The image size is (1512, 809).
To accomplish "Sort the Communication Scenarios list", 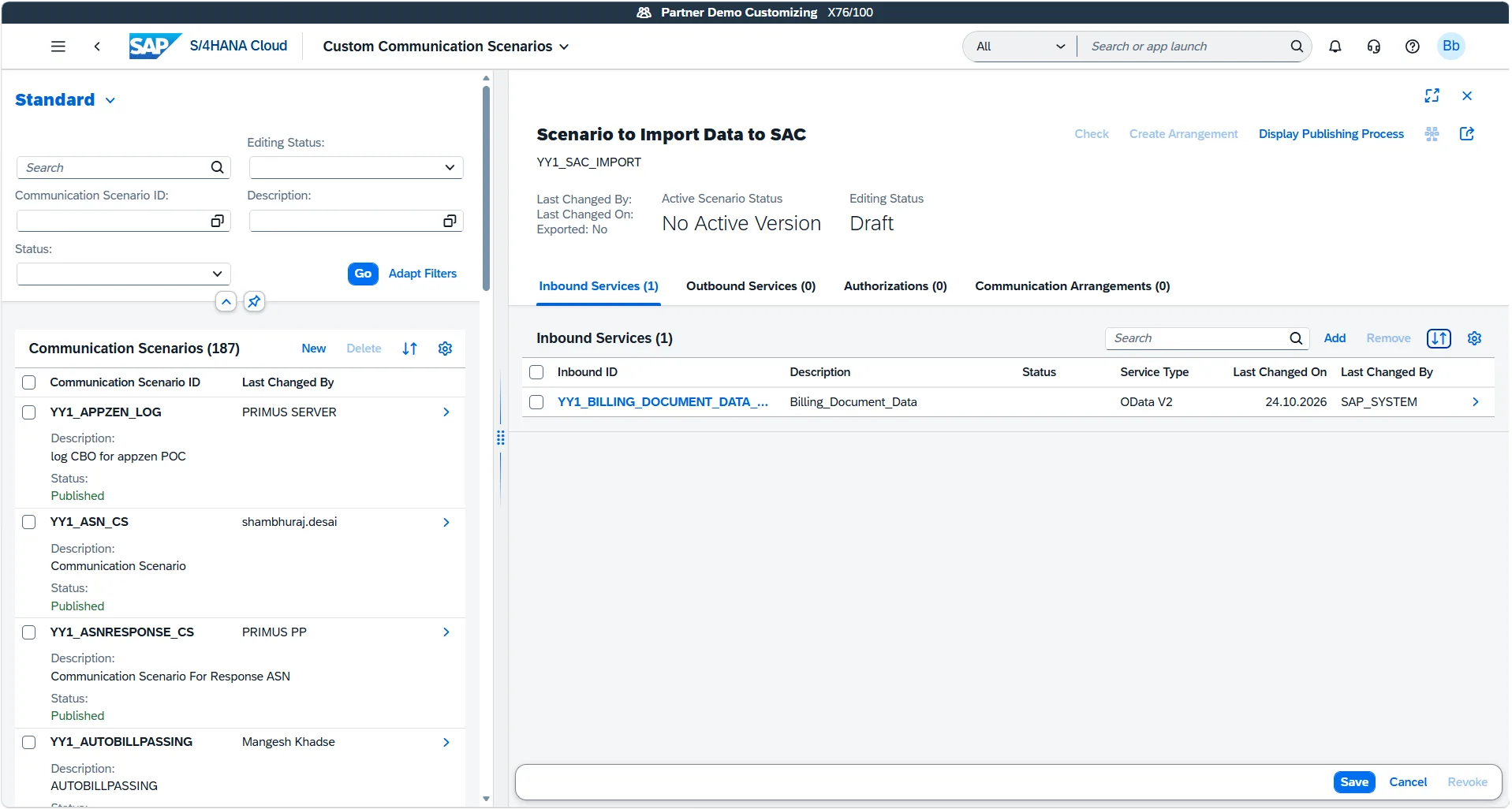I will (x=409, y=349).
